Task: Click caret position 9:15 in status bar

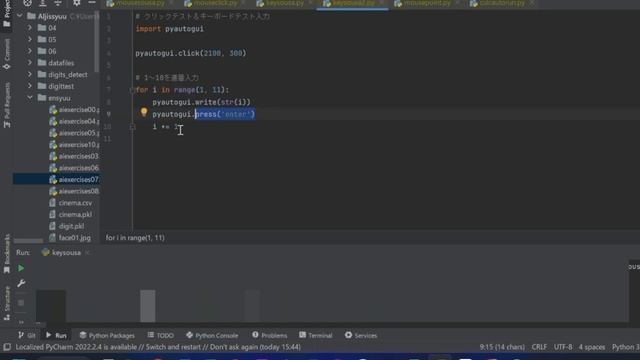Action: pyautogui.click(x=502, y=347)
